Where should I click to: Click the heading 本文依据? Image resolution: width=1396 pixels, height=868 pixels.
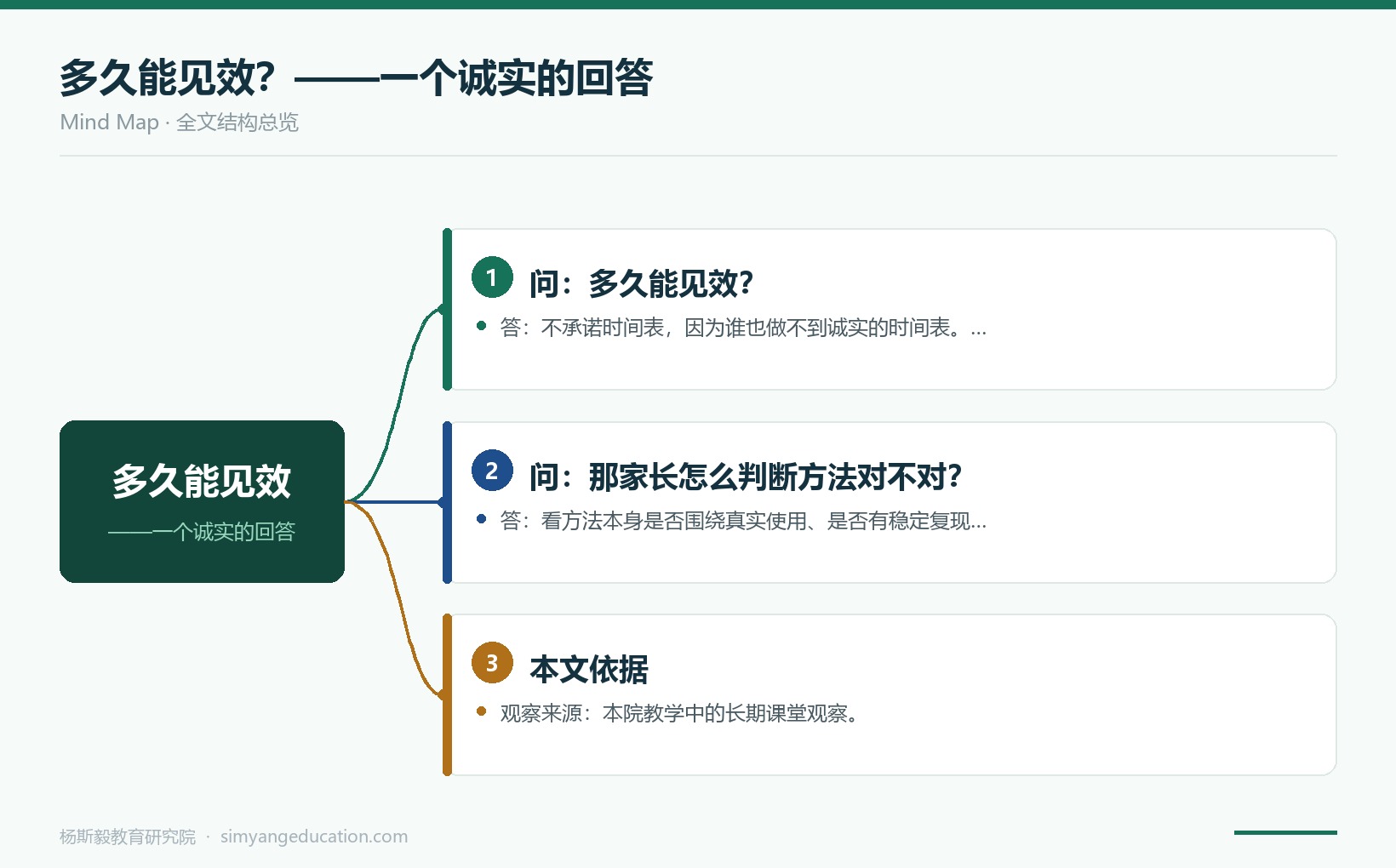(589, 670)
